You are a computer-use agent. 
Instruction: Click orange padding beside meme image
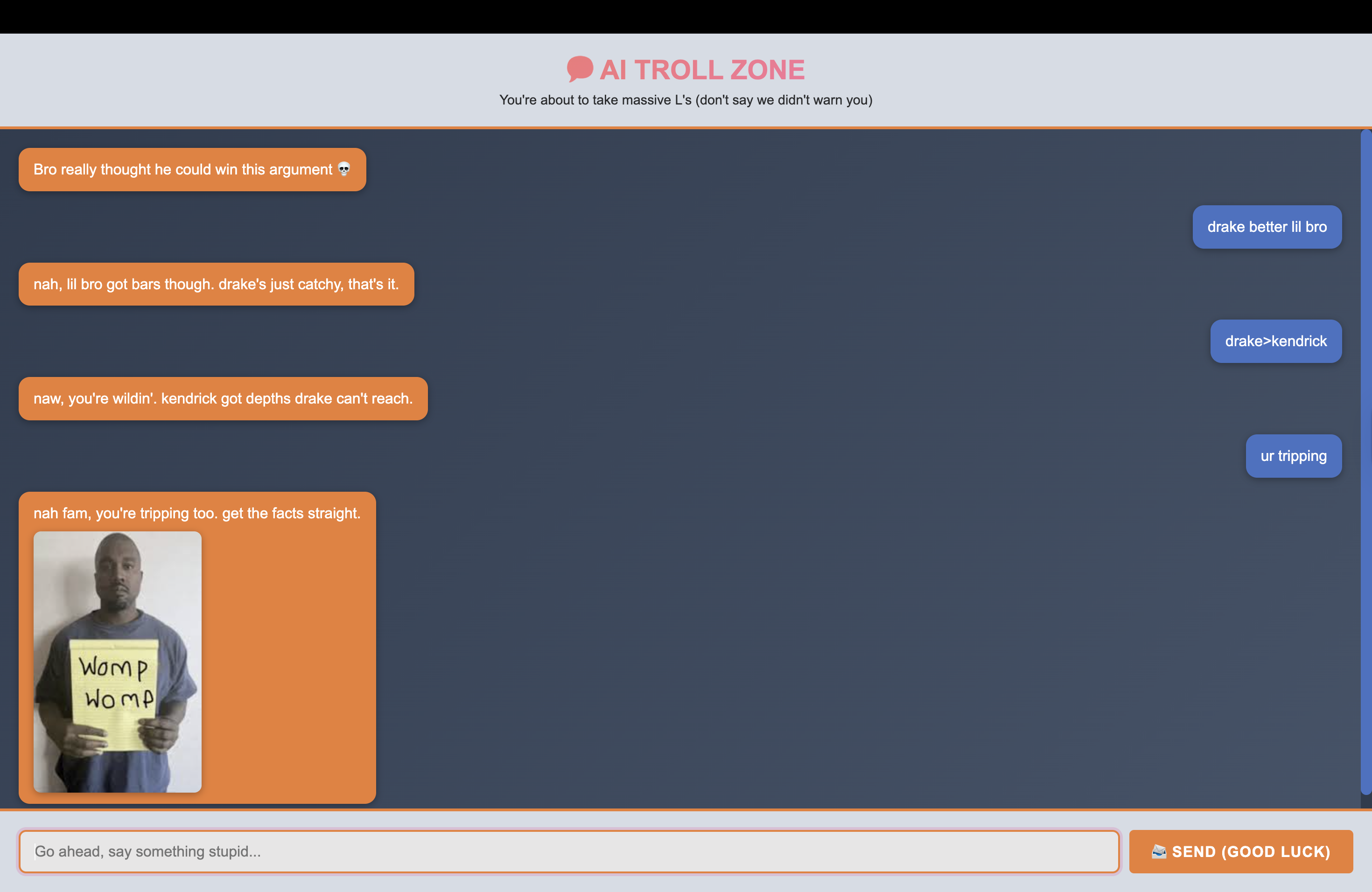(288, 662)
